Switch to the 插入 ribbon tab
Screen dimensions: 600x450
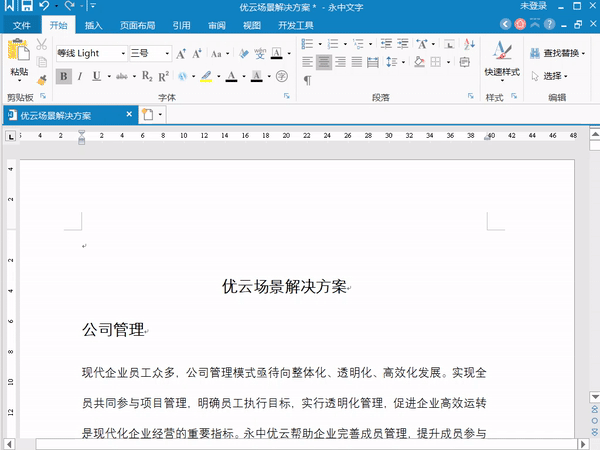[93, 26]
